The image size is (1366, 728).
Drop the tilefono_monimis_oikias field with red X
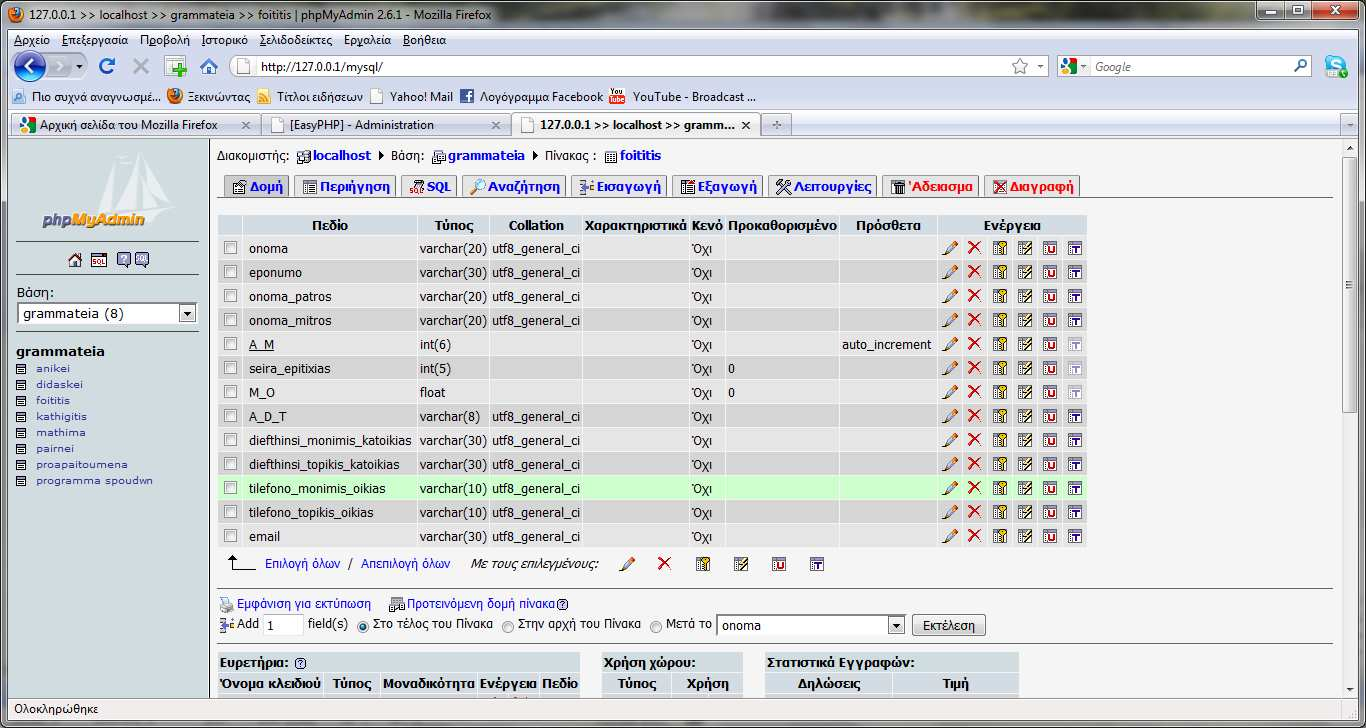click(974, 488)
